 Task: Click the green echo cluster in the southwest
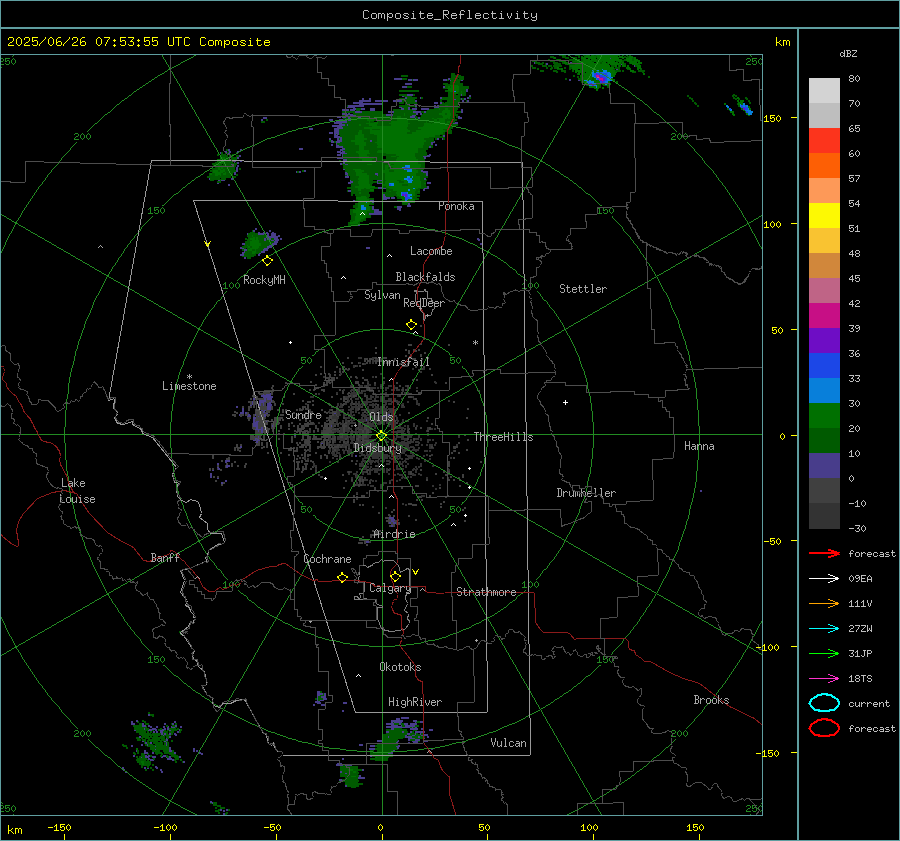click(157, 742)
